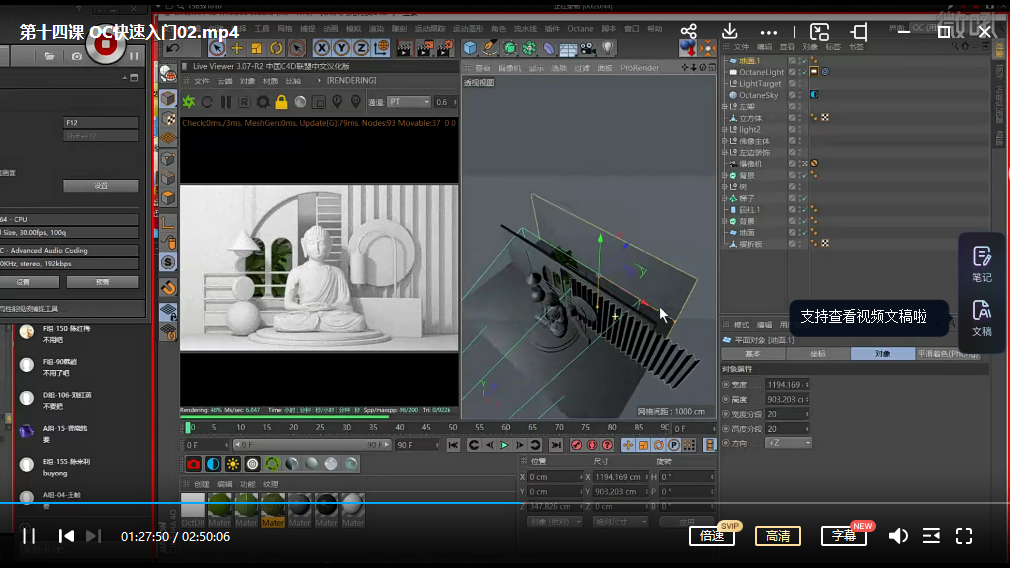
Task: Toggle the Z axis lock
Action: [x=361, y=48]
